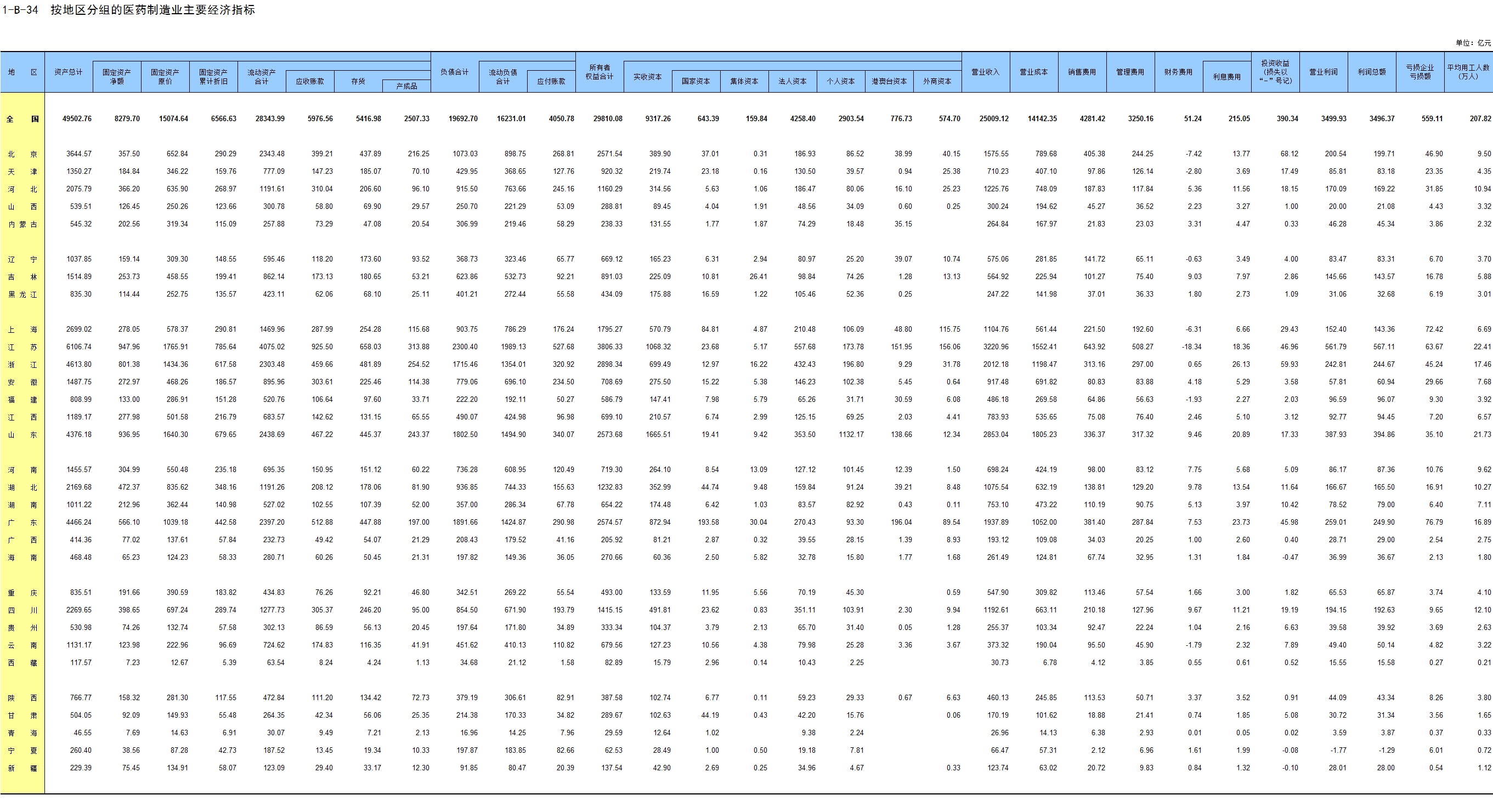
Task: Click the 利息费用 header cell
Action: [x=1226, y=77]
